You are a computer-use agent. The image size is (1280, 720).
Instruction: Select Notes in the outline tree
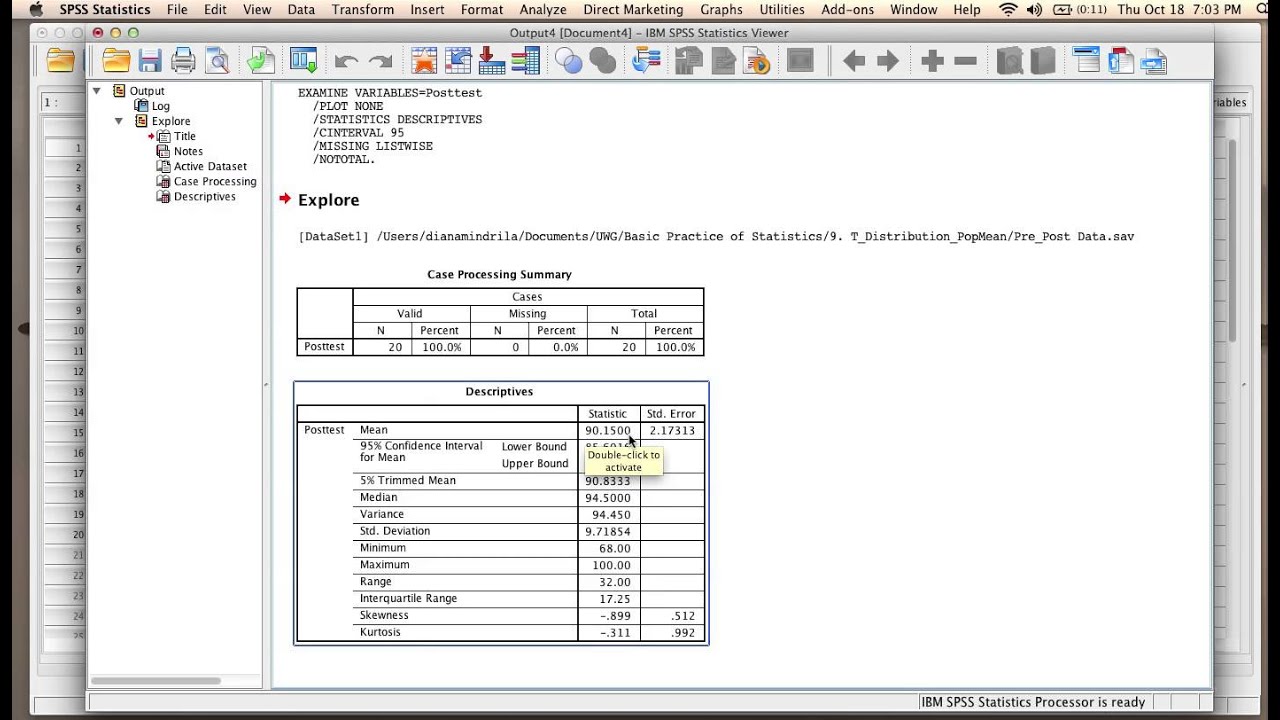coord(188,151)
